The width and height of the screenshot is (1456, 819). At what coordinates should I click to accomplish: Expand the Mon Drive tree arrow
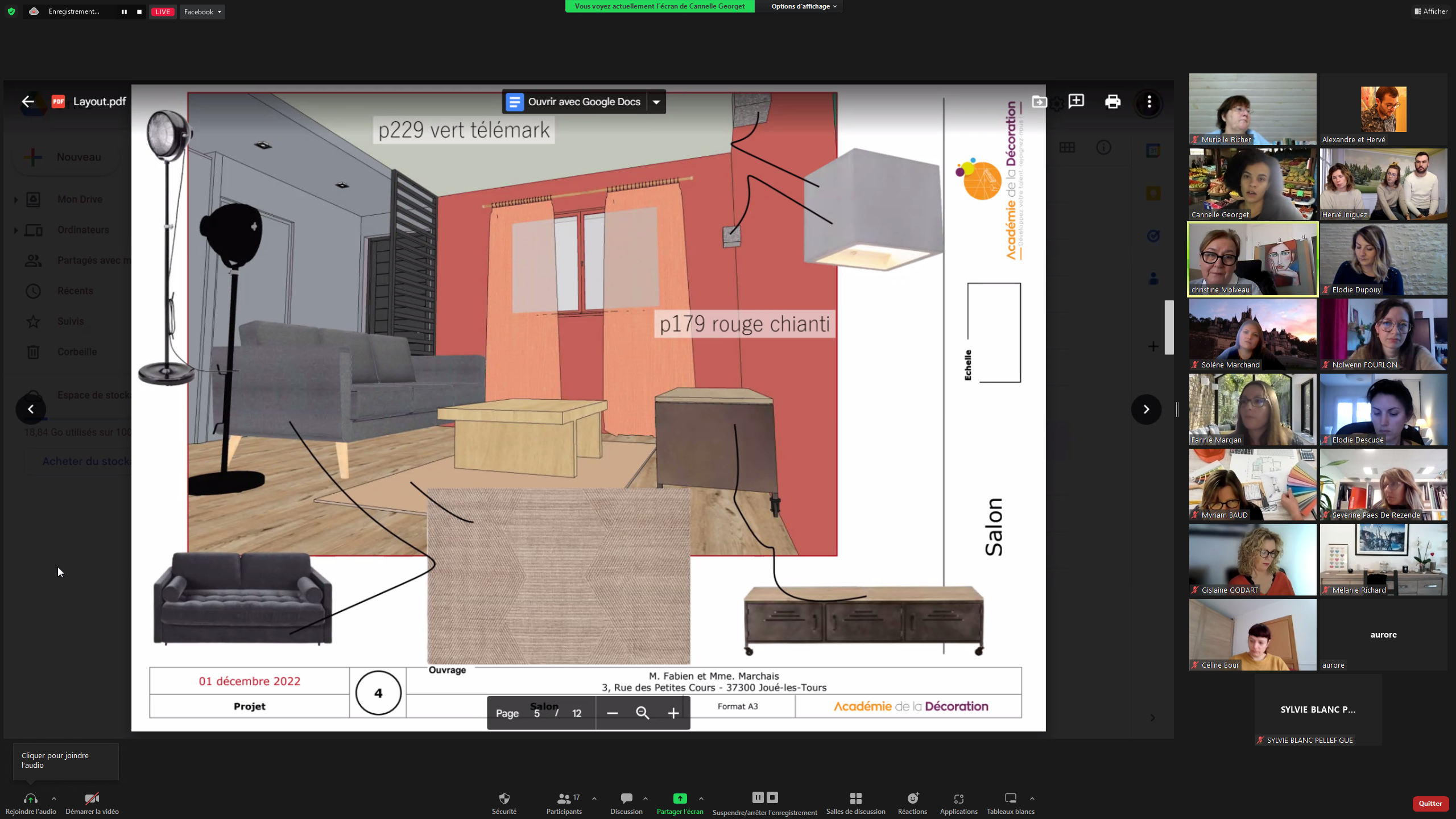click(x=16, y=200)
